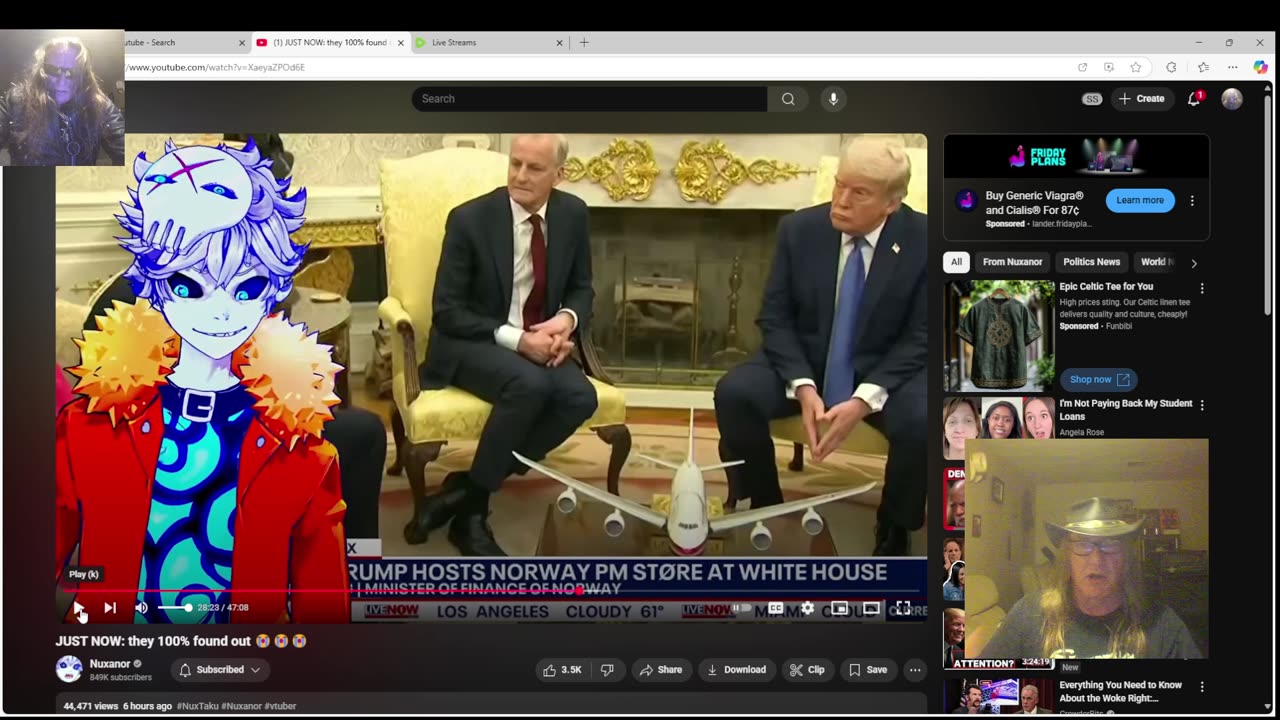The image size is (1280, 720).
Task: Open the Nuxanor channel avatar
Action: coord(69,669)
